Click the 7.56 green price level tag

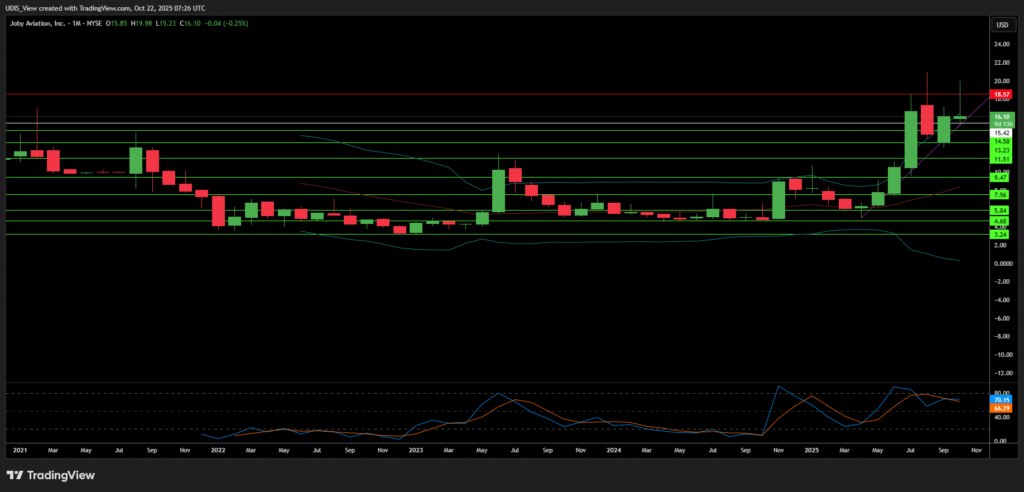tap(1000, 194)
